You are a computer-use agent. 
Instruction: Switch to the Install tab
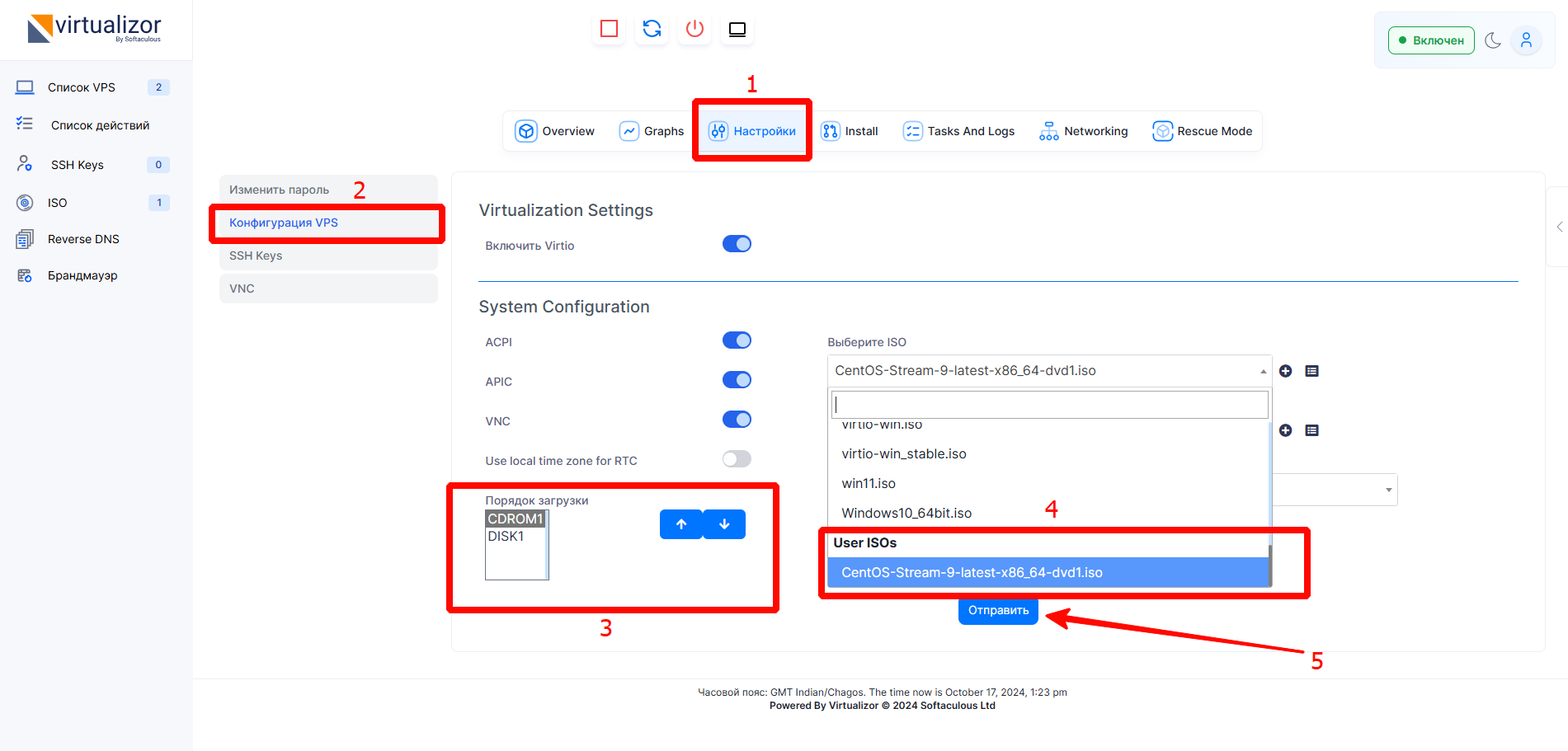(850, 131)
